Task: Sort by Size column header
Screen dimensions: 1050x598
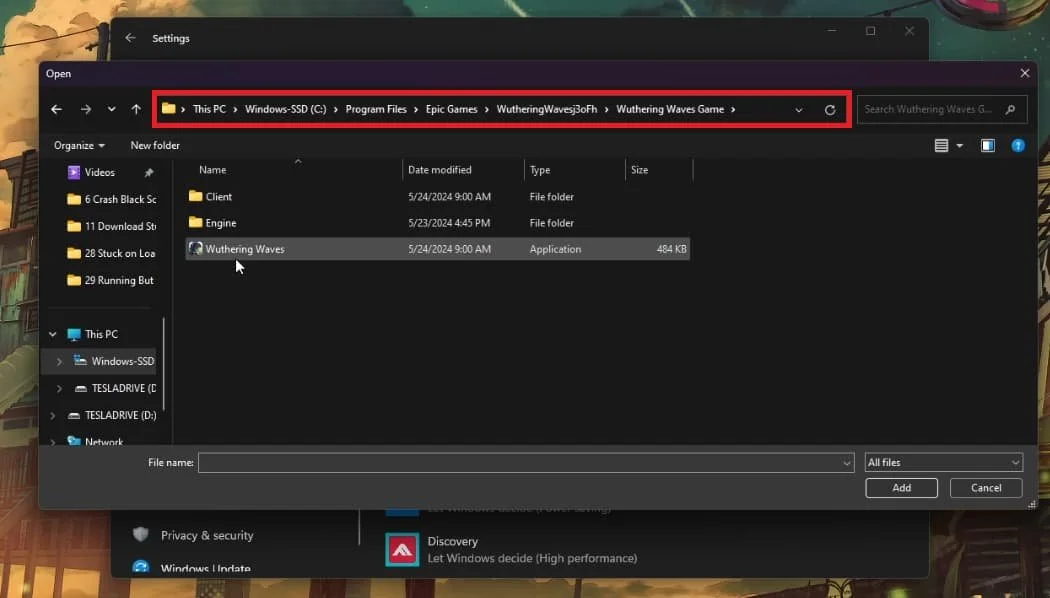Action: click(x=640, y=170)
